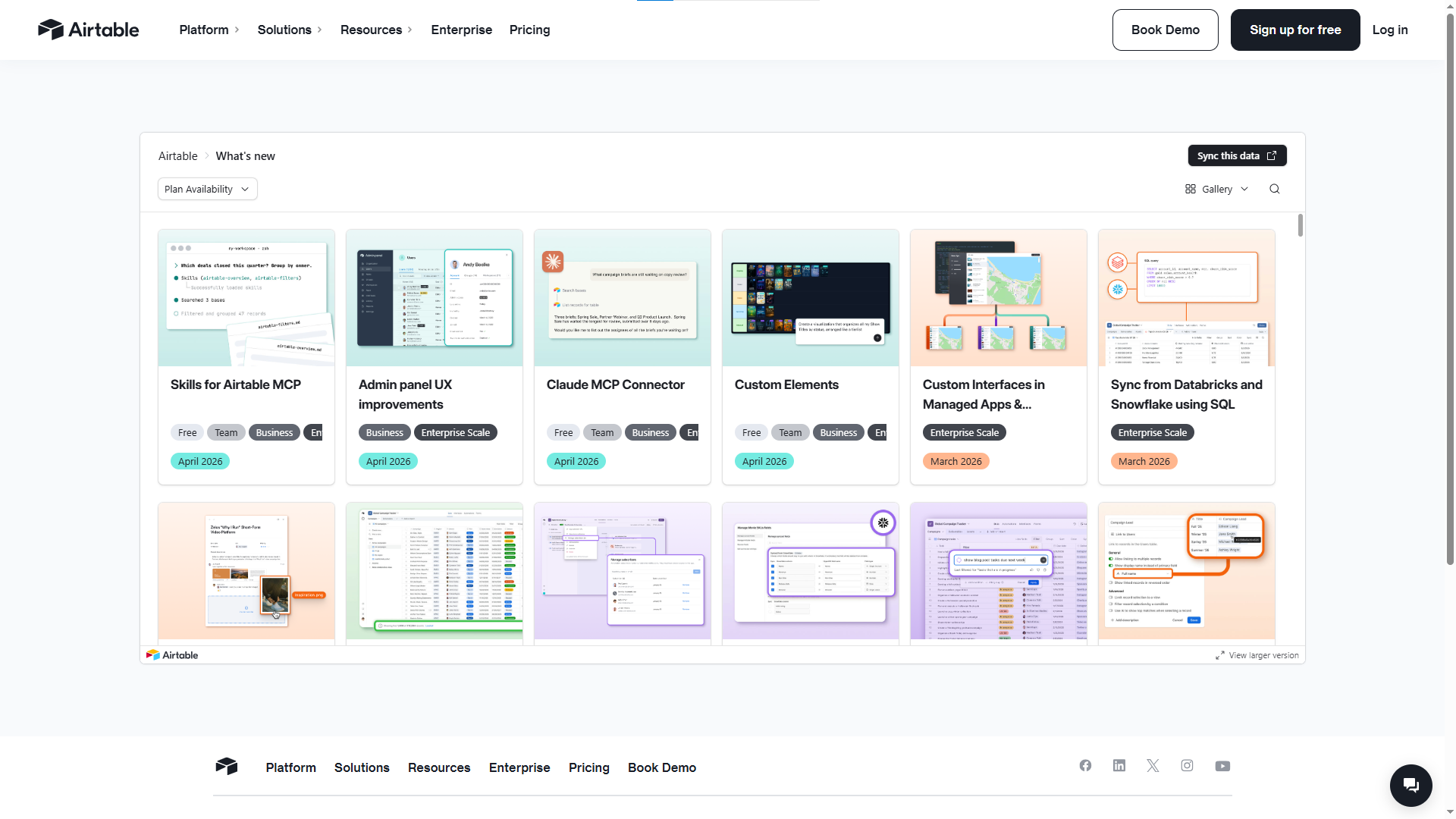Click the Skills for Airtable MCP title
Image resolution: width=1456 pixels, height=819 pixels.
pos(235,384)
